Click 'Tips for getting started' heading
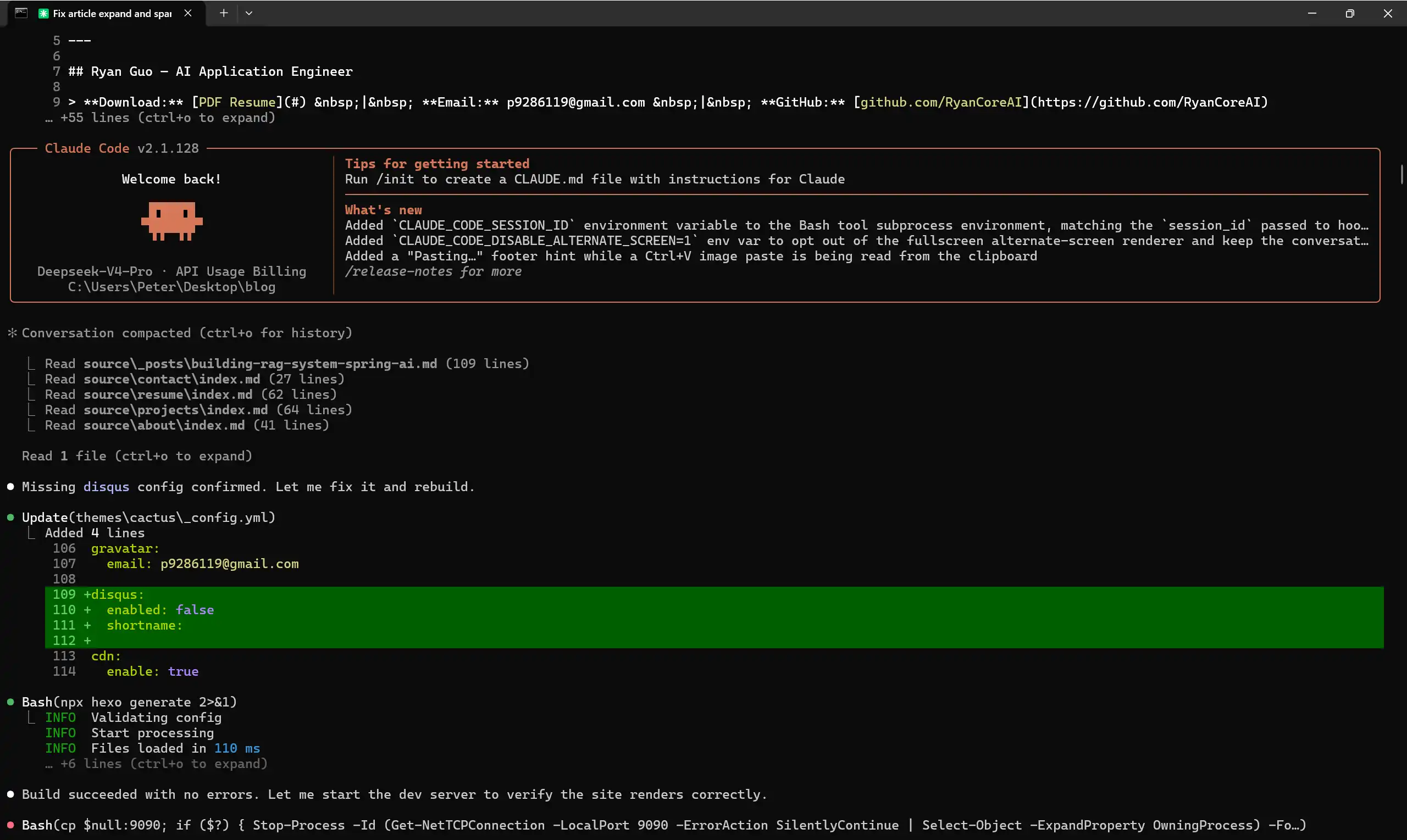Screen dimensions: 1407x840 pyautogui.click(x=437, y=164)
